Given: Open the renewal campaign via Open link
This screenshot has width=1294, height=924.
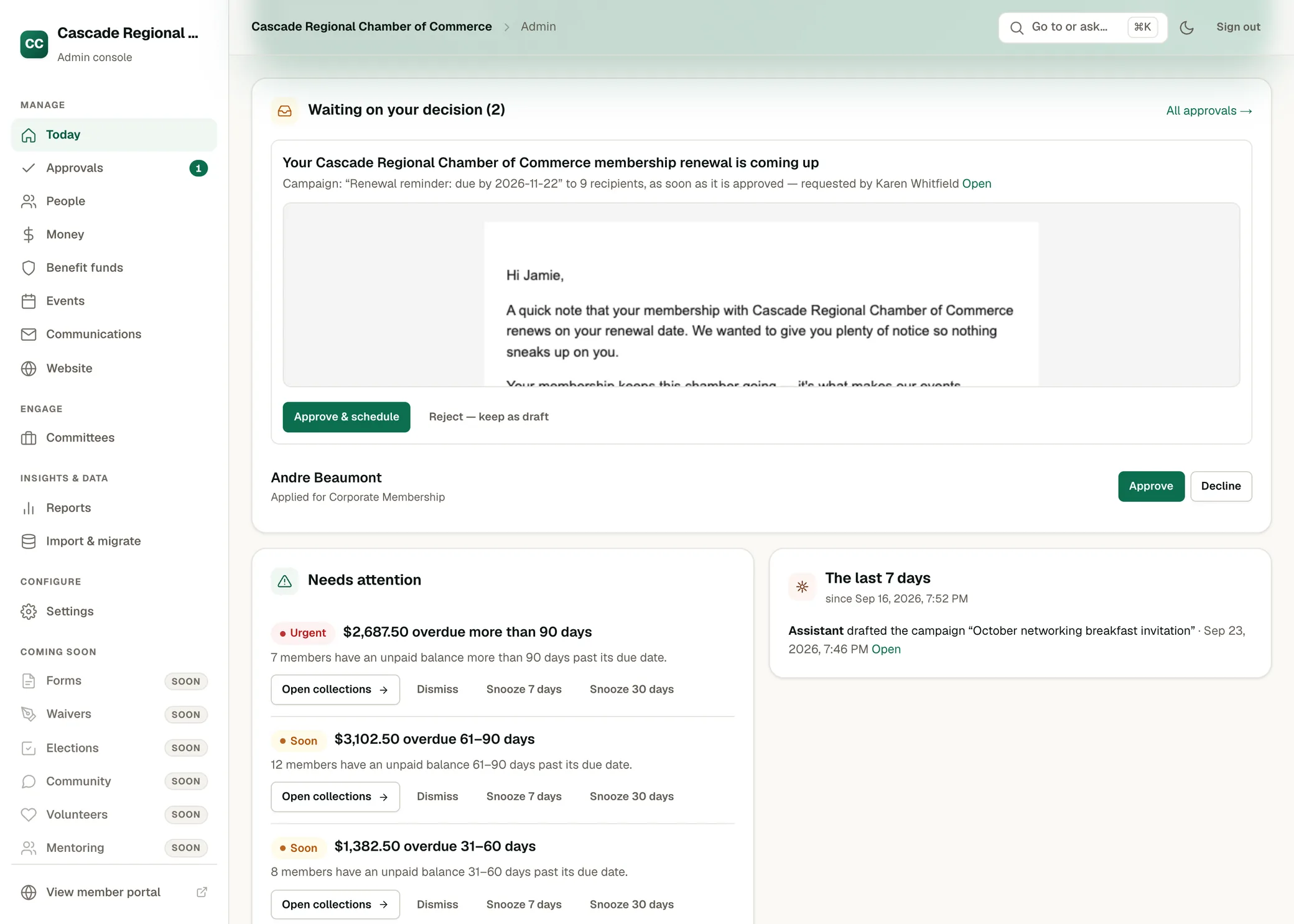Looking at the screenshot, I should pos(976,183).
